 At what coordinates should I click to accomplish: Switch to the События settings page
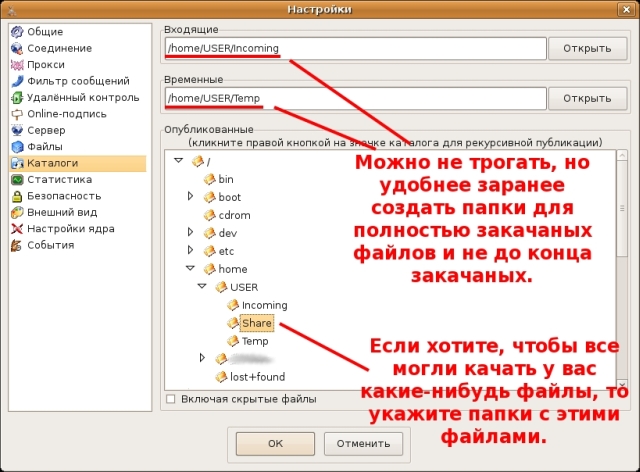coord(50,245)
